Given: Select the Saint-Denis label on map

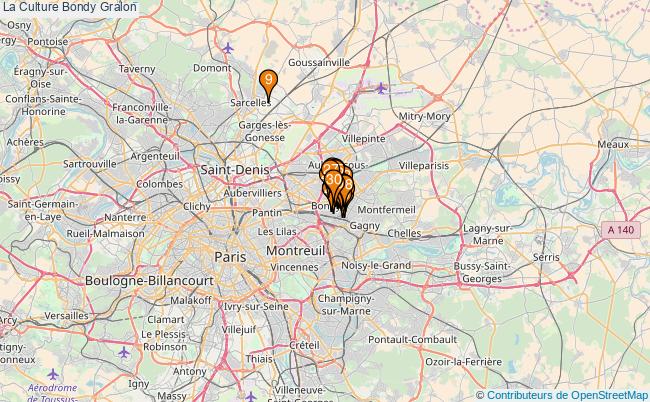Looking at the screenshot, I should click(x=235, y=170).
